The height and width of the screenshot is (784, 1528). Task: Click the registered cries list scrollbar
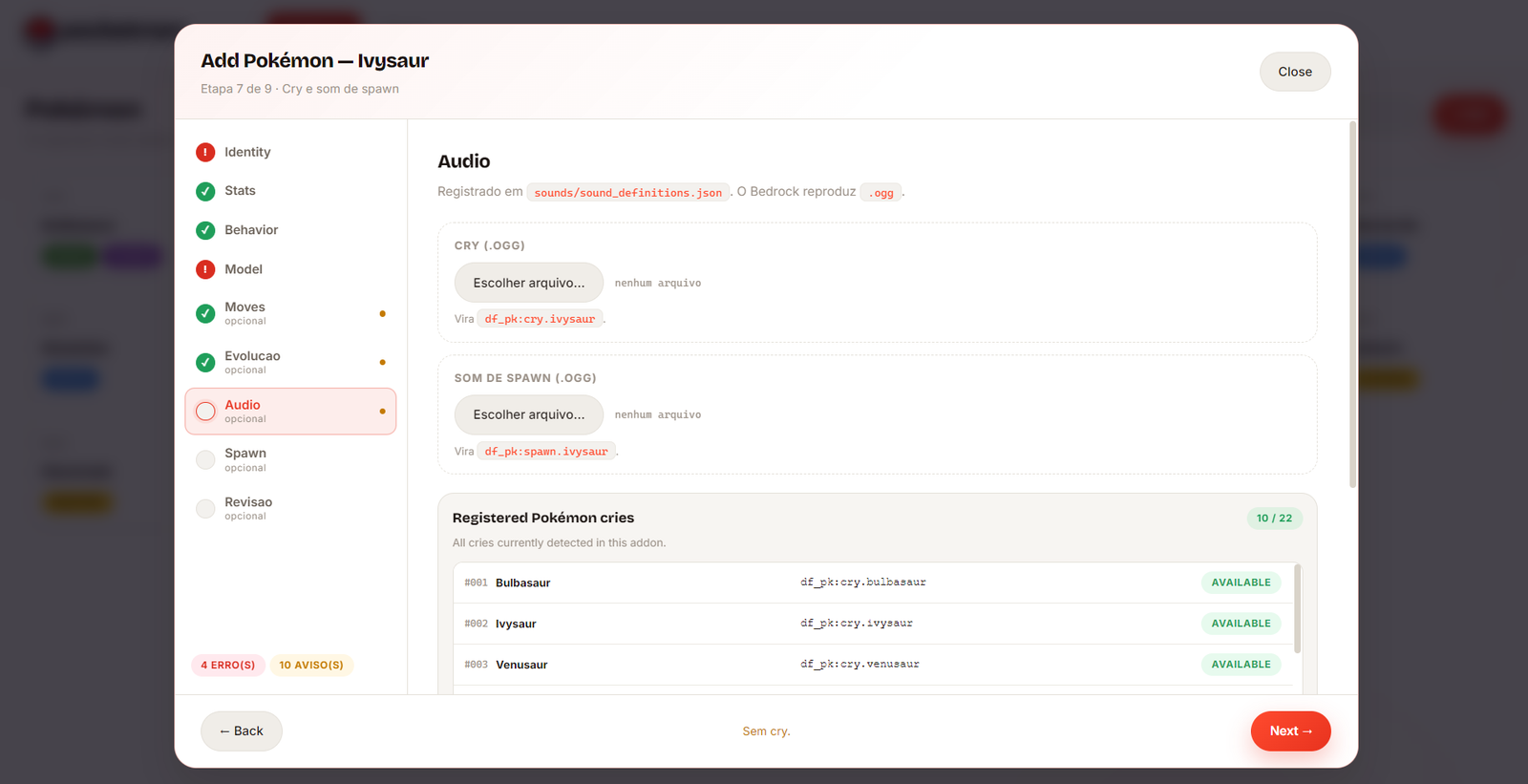pyautogui.click(x=1297, y=609)
